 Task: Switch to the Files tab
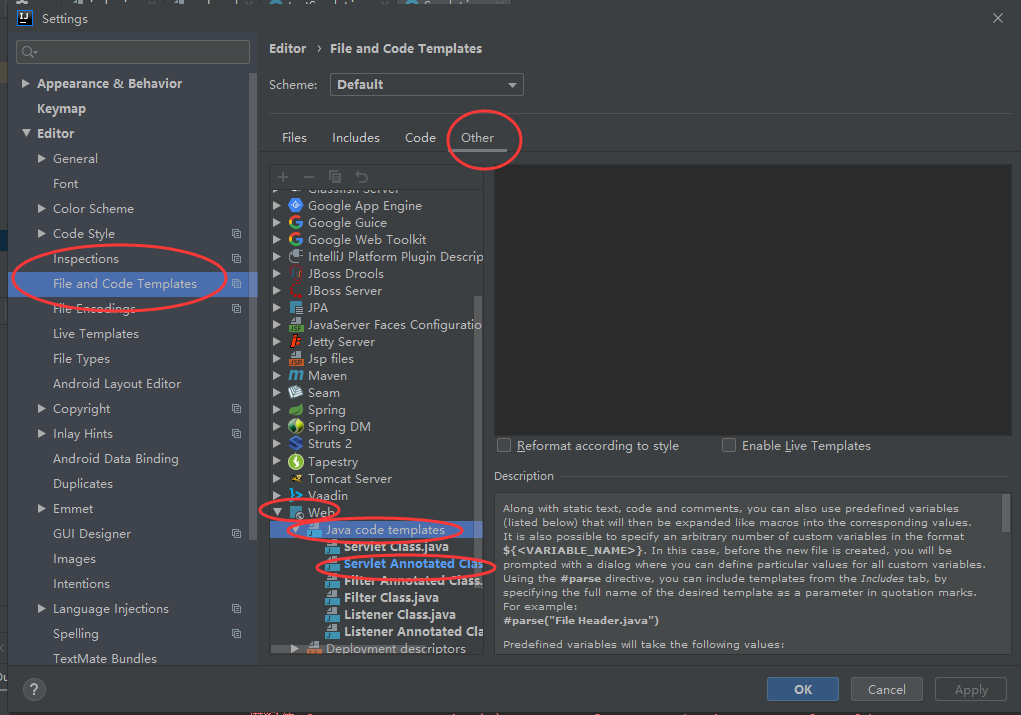(x=294, y=137)
